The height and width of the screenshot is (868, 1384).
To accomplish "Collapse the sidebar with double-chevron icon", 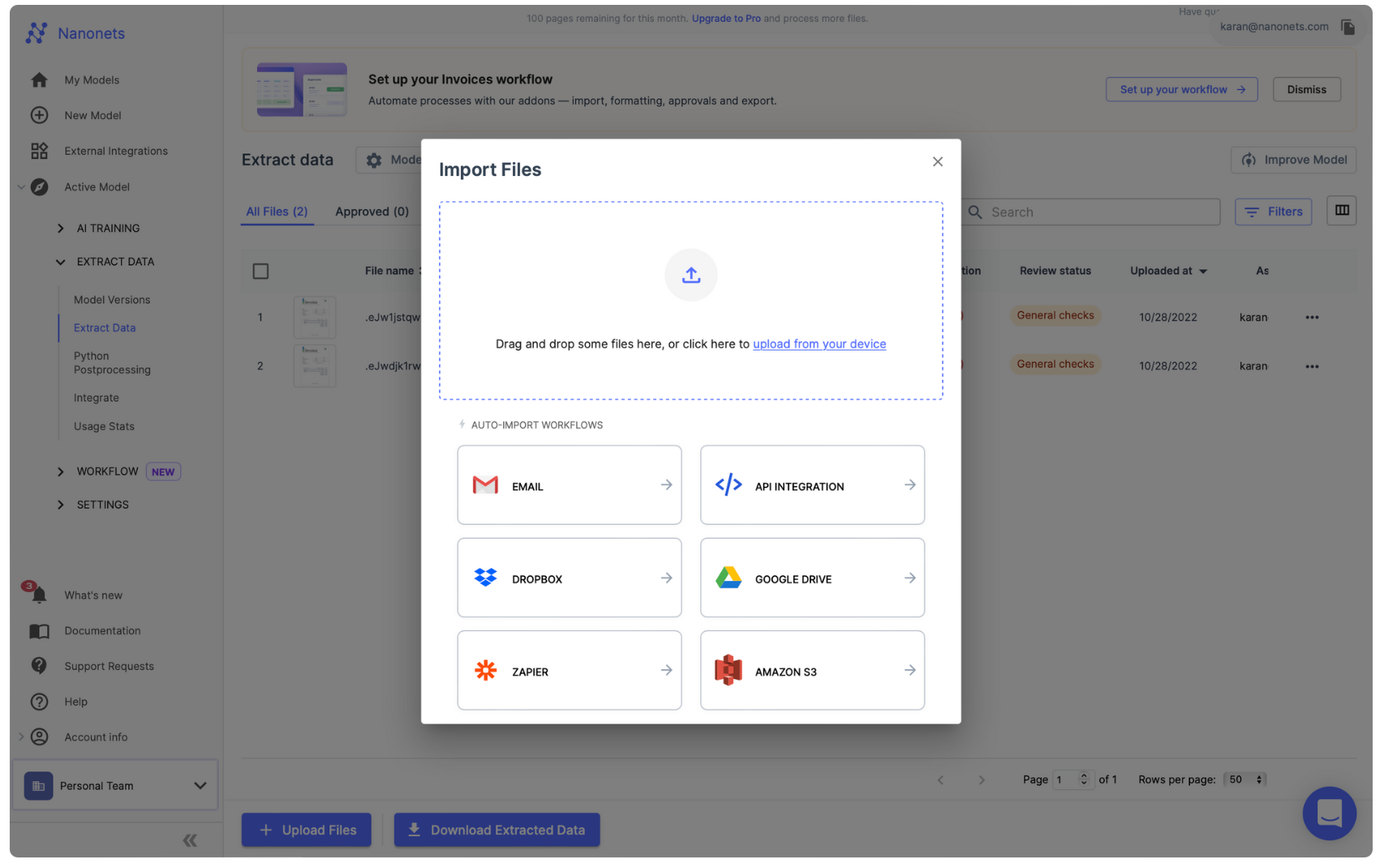I will coord(190,840).
